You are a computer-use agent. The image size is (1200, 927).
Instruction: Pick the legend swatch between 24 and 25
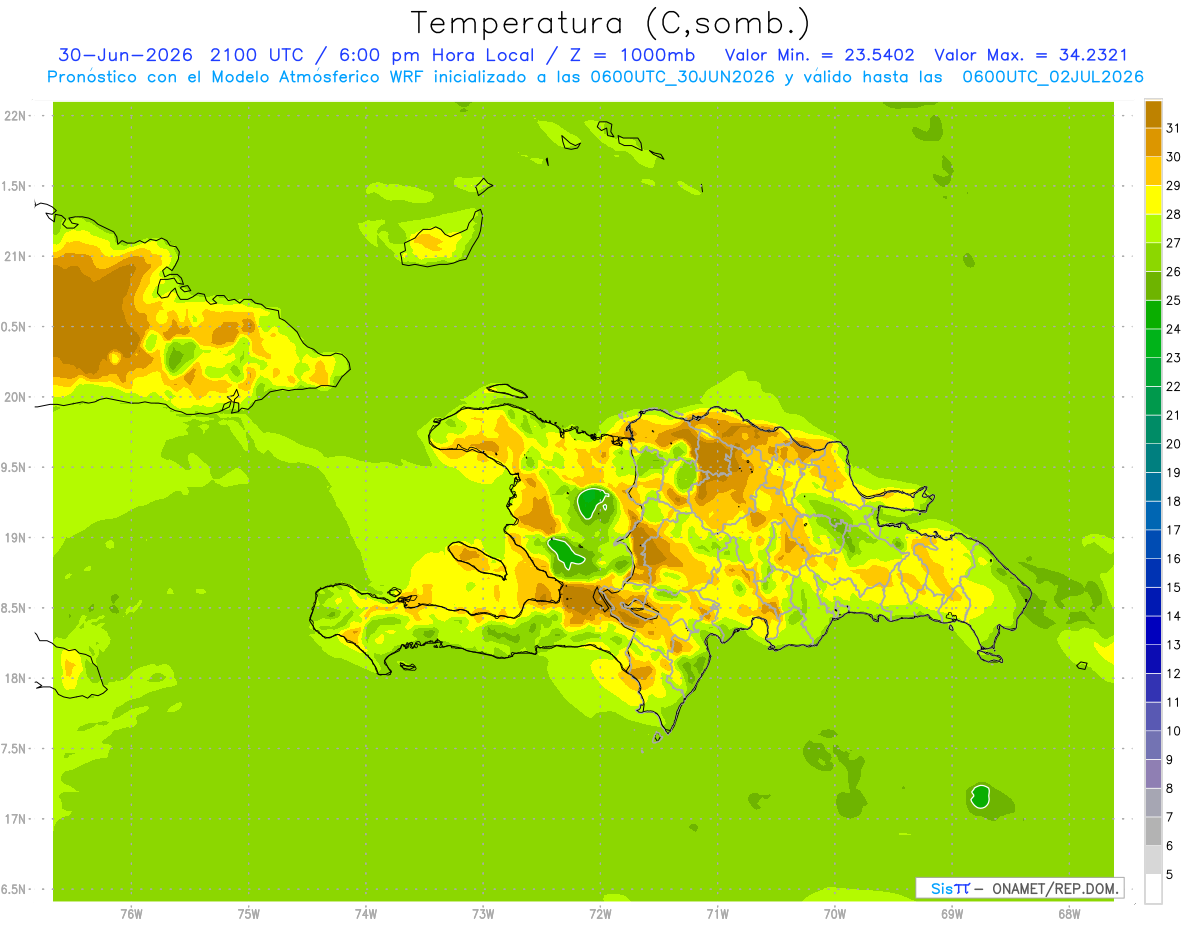1153,314
